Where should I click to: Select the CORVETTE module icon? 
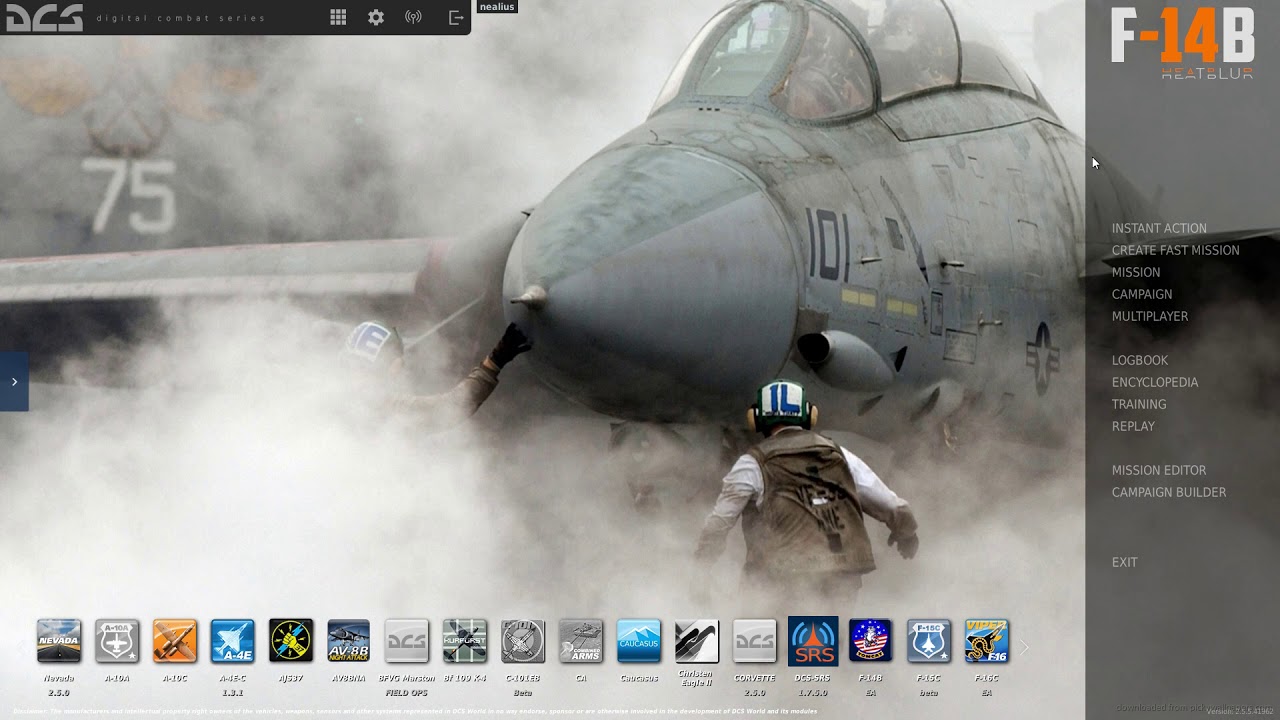755,641
